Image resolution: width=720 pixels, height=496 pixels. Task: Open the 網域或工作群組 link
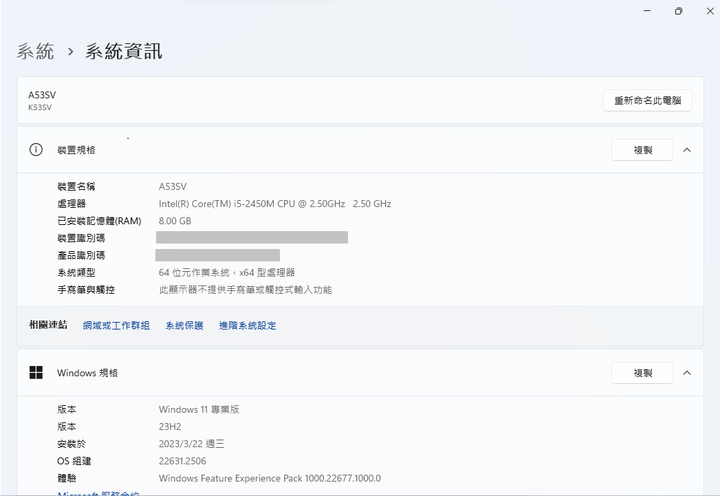(116, 326)
